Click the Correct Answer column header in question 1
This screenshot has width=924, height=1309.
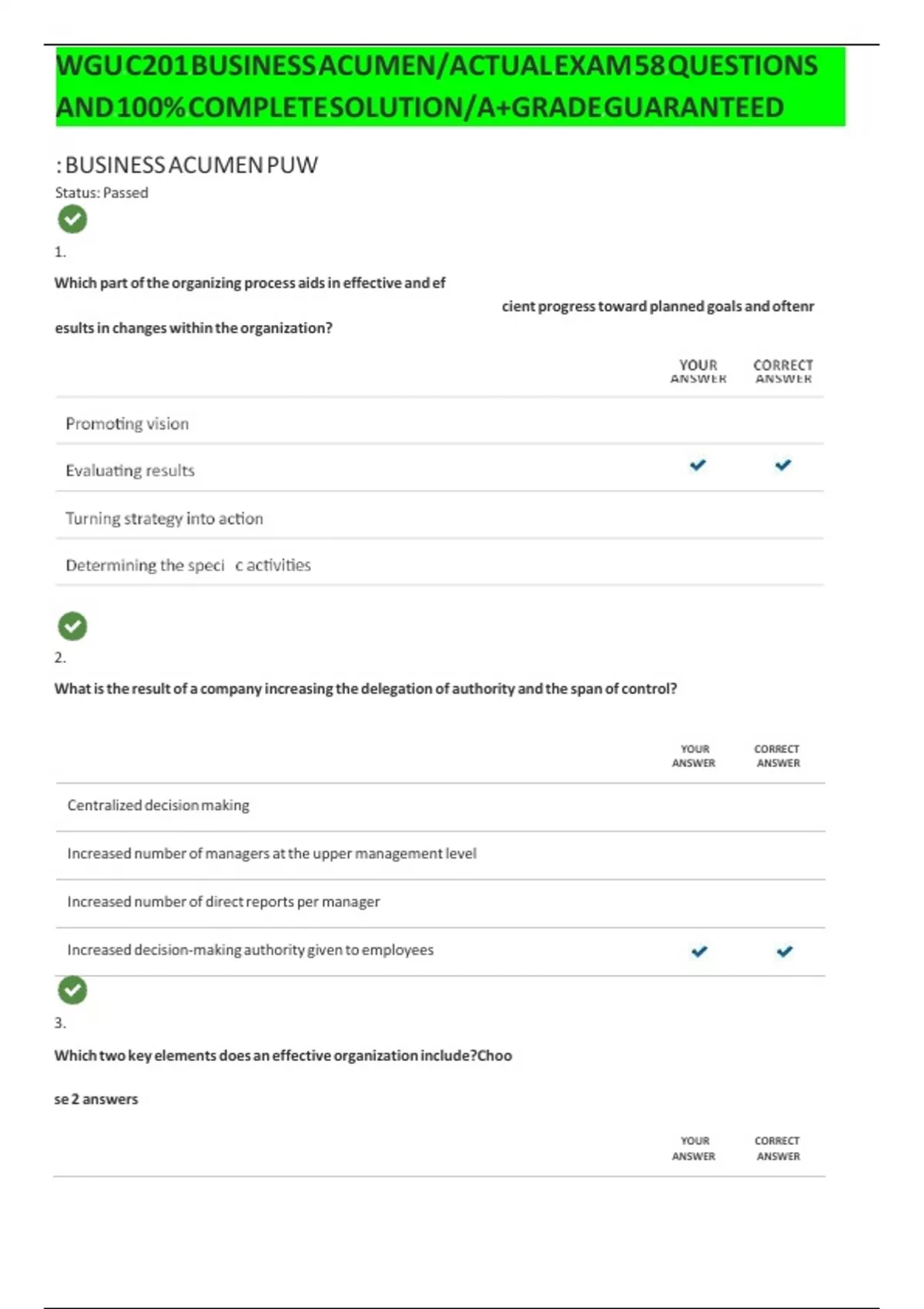click(x=783, y=370)
